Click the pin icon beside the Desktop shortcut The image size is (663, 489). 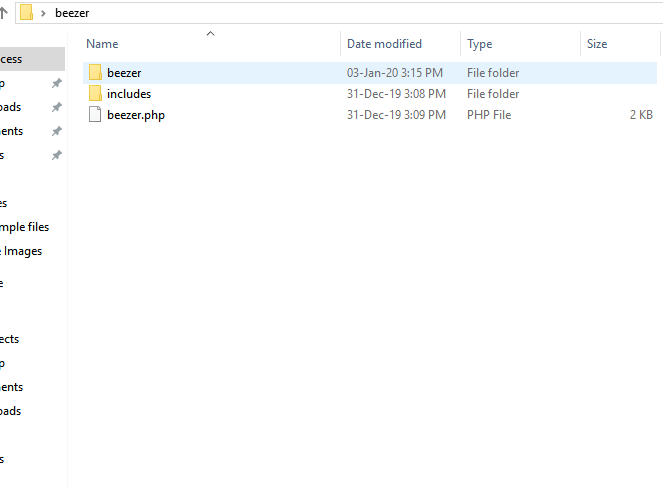click(57, 84)
